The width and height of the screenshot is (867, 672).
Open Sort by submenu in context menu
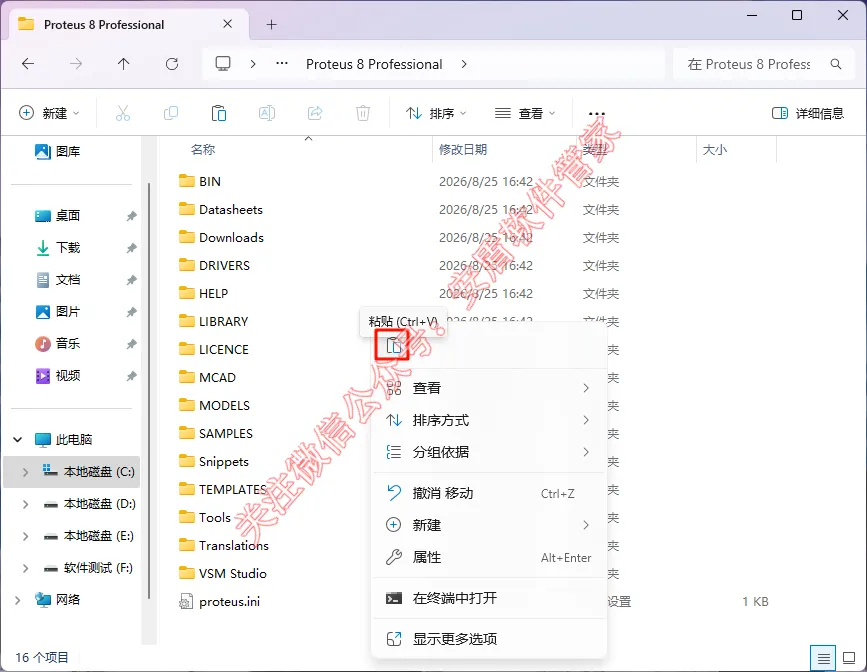click(489, 420)
